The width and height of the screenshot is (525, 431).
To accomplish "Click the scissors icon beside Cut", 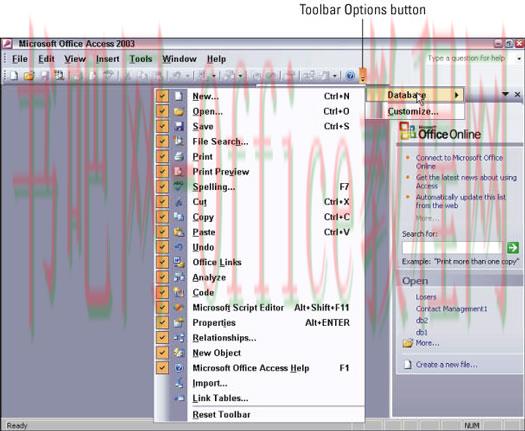I will point(179,202).
